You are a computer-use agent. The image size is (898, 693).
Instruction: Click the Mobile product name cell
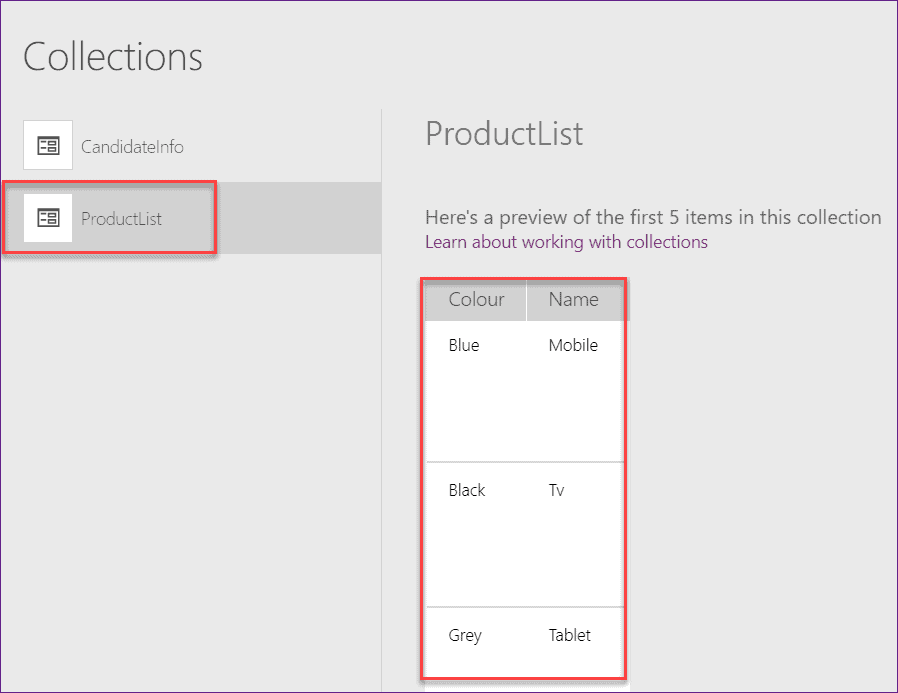(572, 345)
